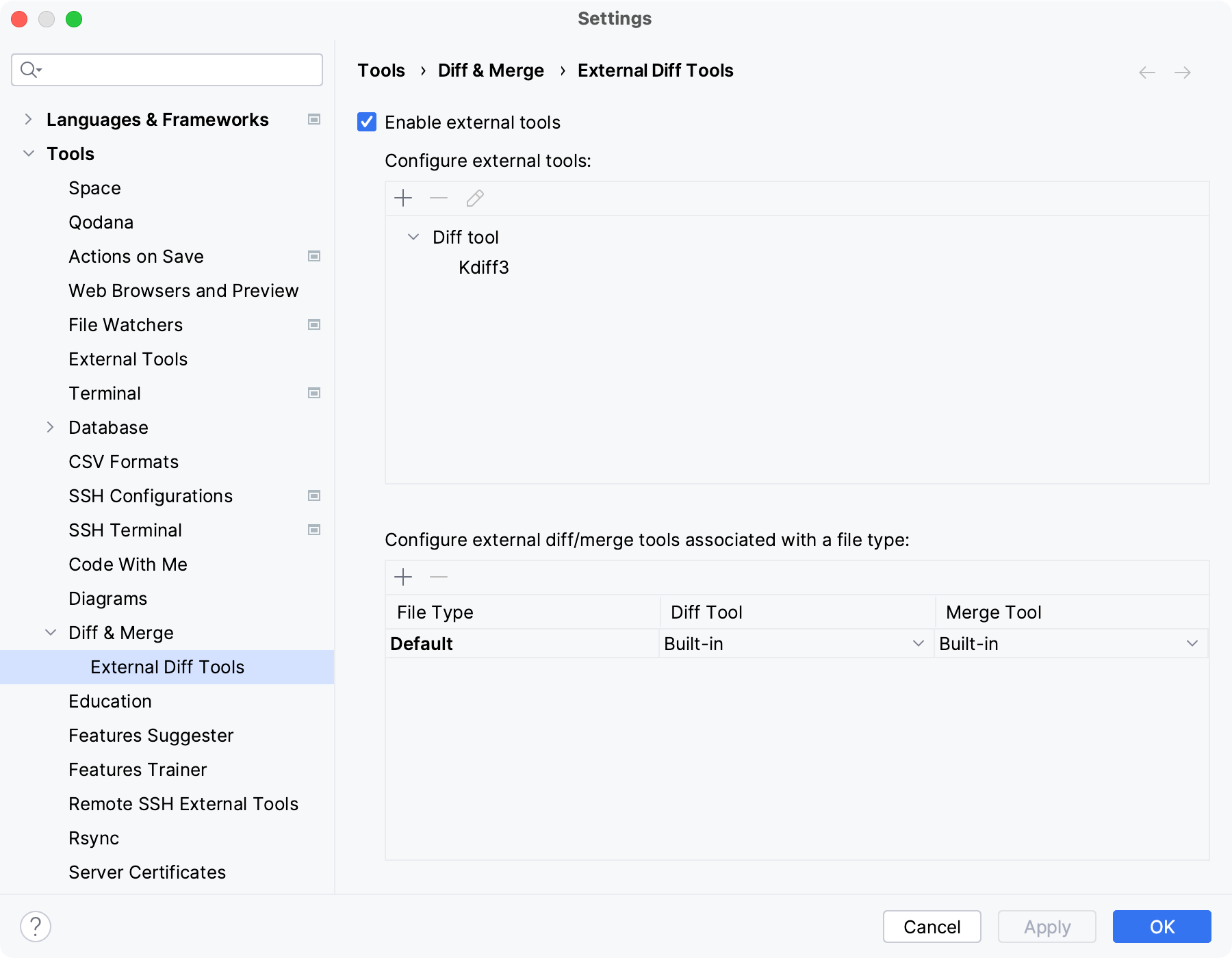Remove the Default file type row
This screenshot has height=958, width=1232.
[x=438, y=577]
